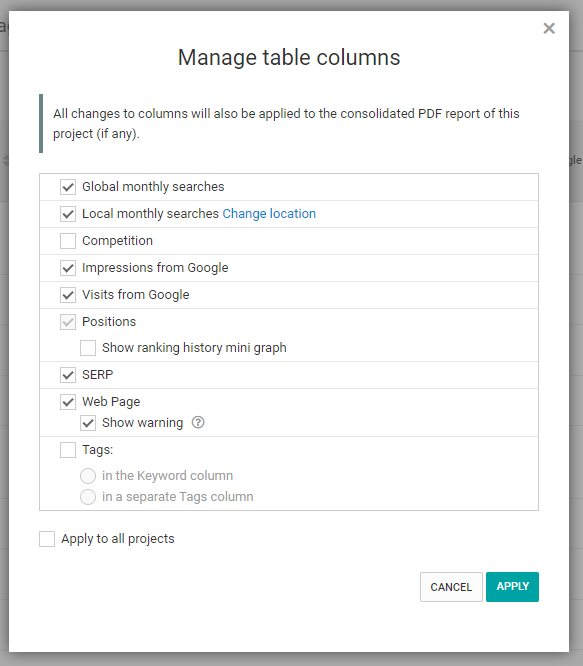583x666 pixels.
Task: Select in a separate Tags column radio
Action: coord(88,497)
